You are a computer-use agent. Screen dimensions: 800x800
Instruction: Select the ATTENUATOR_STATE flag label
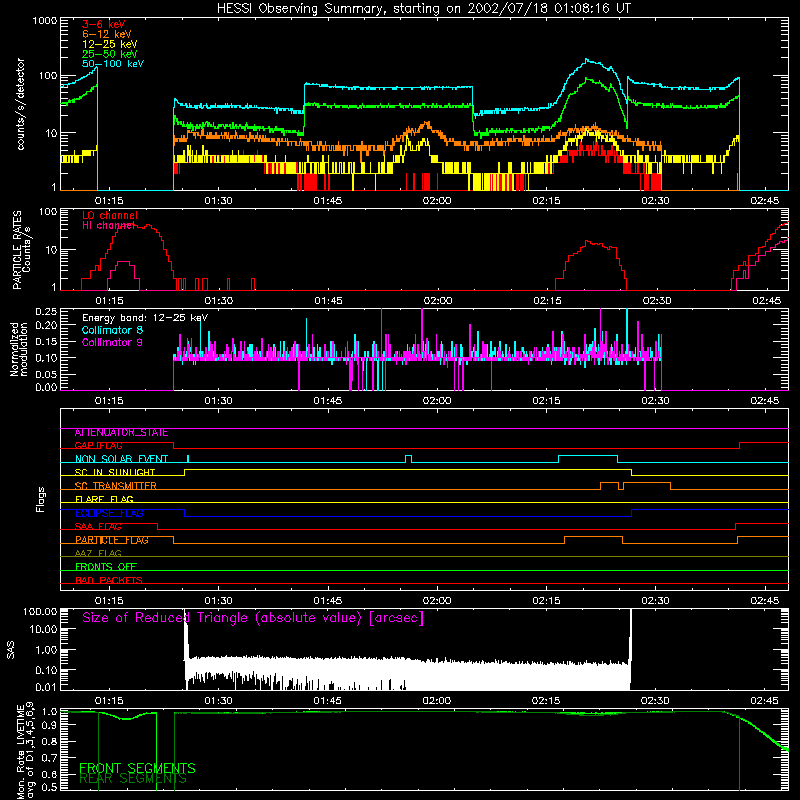121,433
